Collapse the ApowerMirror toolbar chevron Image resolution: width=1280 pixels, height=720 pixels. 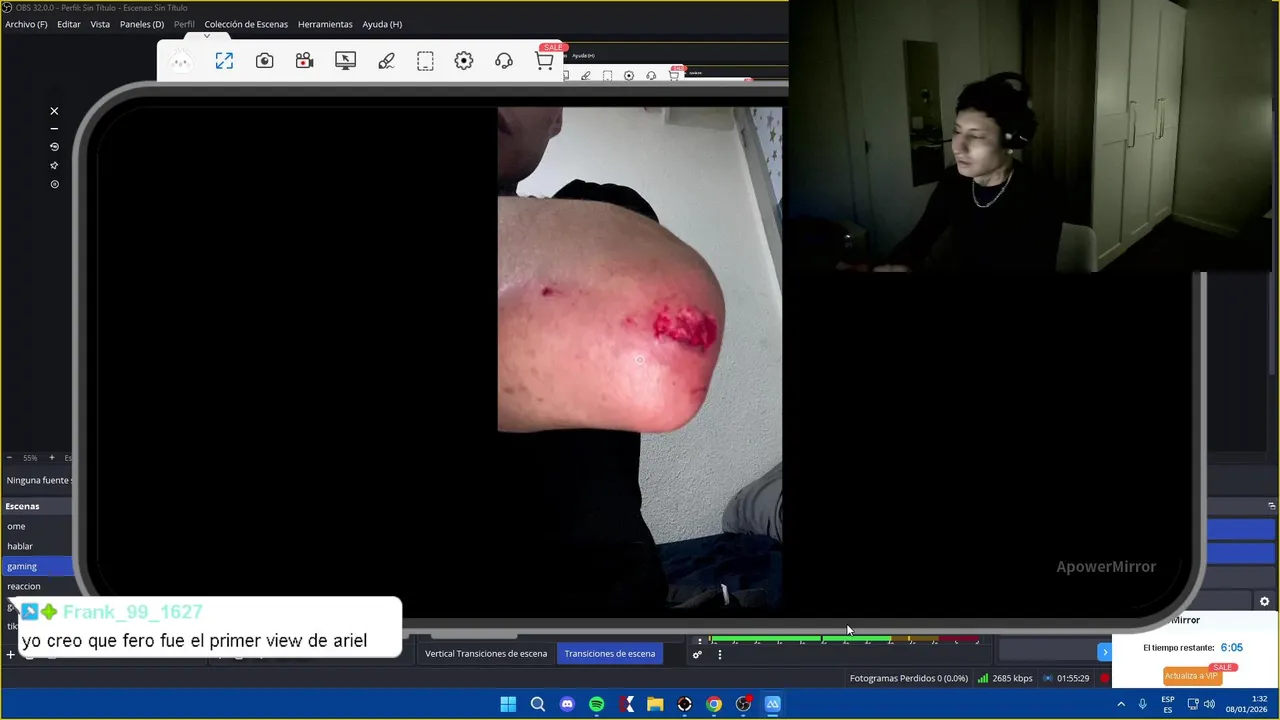click(207, 36)
